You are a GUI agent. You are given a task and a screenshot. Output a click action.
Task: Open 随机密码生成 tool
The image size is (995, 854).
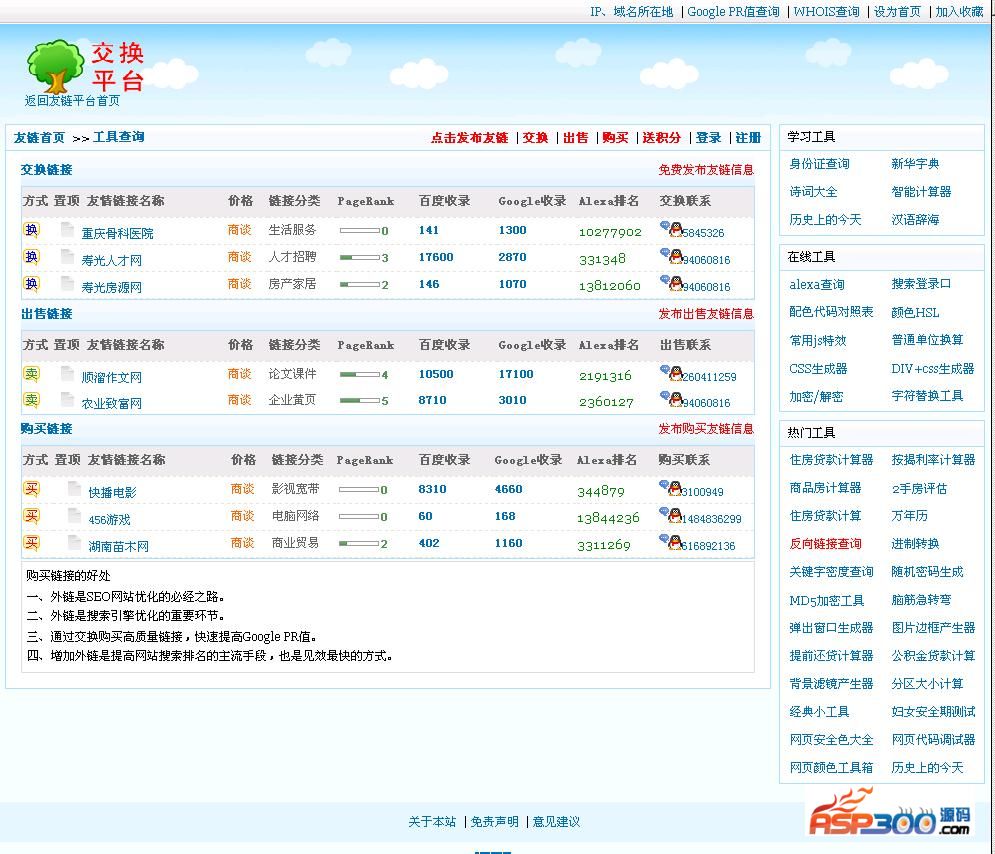tap(927, 572)
